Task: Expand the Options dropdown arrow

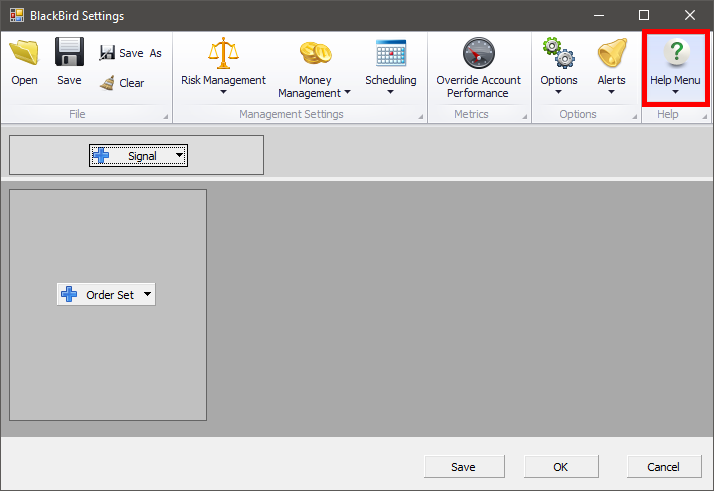Action: point(558,92)
